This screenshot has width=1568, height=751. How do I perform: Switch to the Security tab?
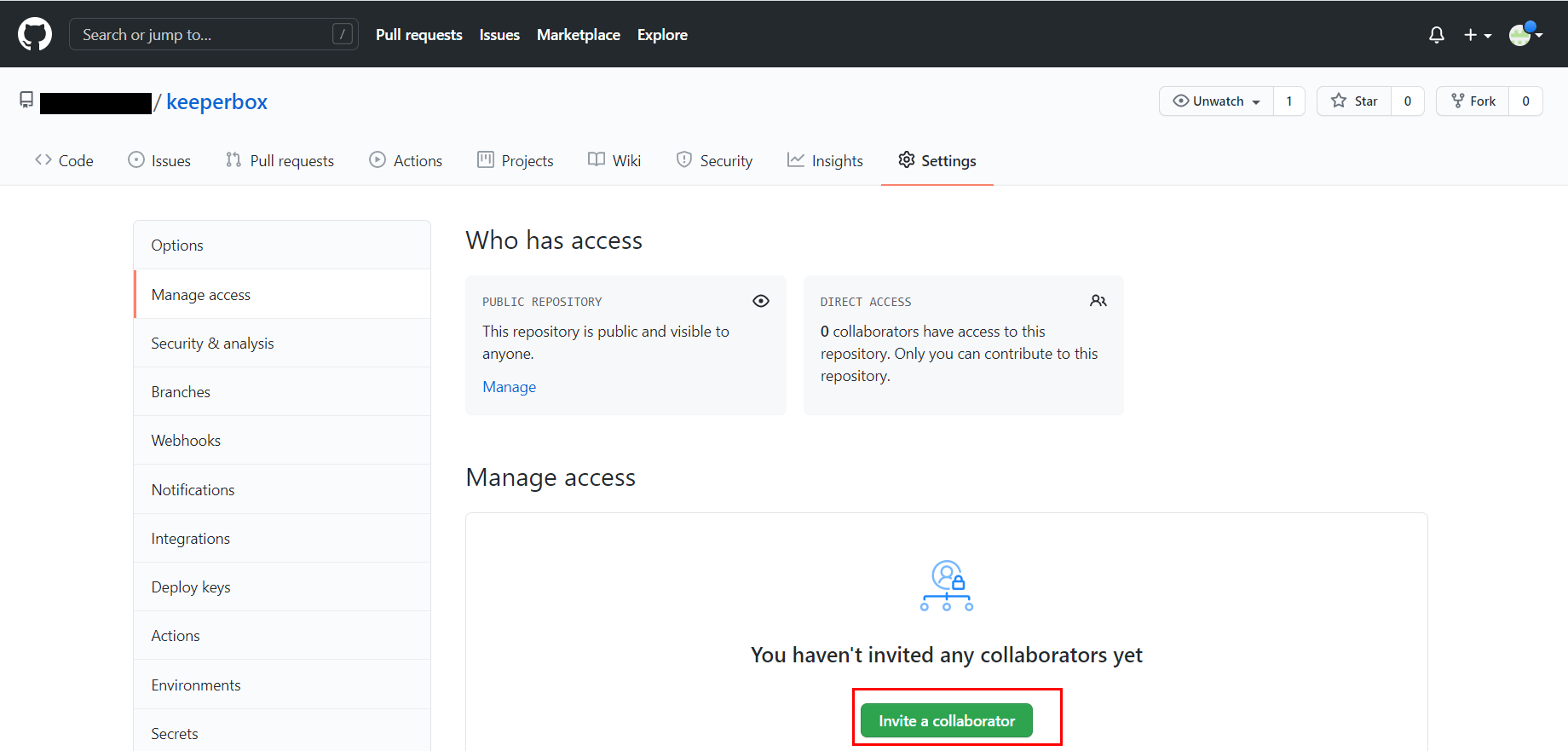(x=714, y=160)
